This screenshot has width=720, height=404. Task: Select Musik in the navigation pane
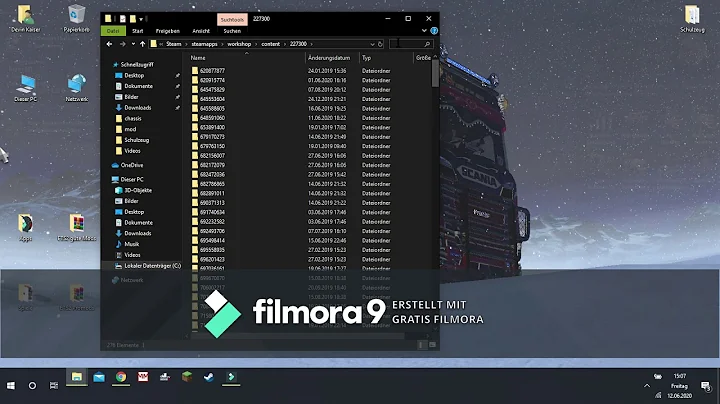tap(131, 244)
